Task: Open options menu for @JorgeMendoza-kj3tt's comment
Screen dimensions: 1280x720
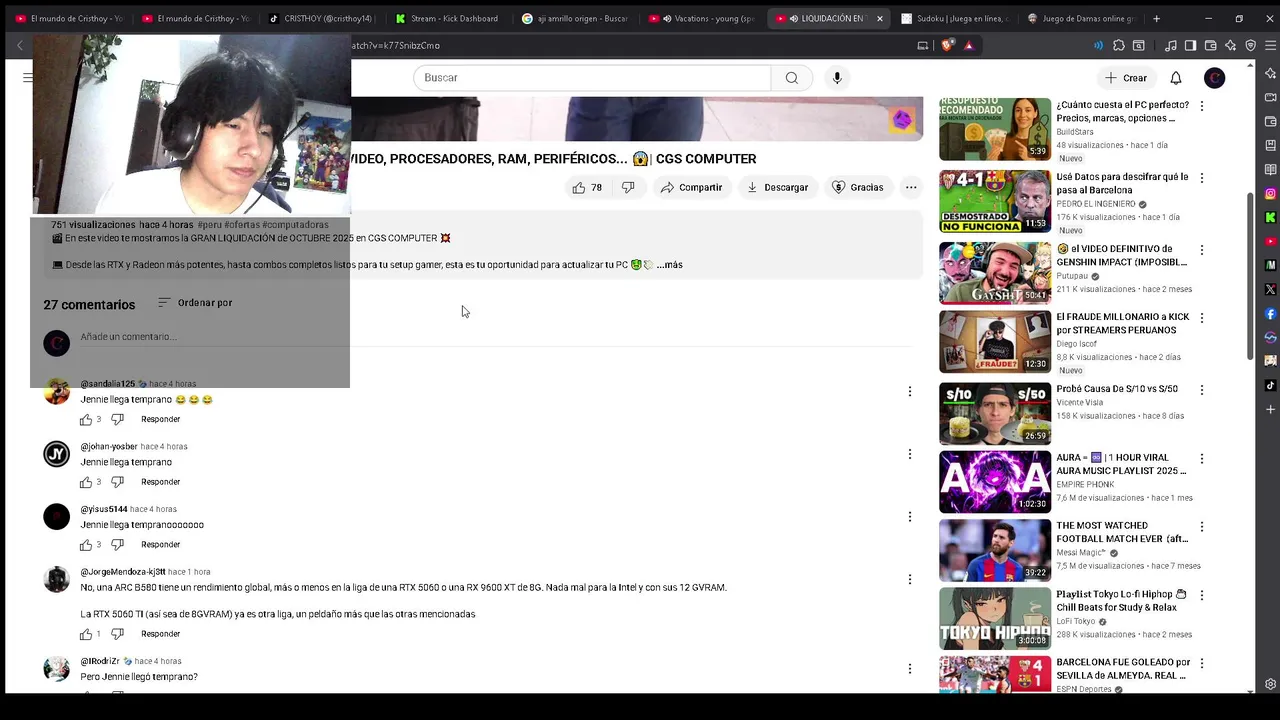Action: point(909,579)
